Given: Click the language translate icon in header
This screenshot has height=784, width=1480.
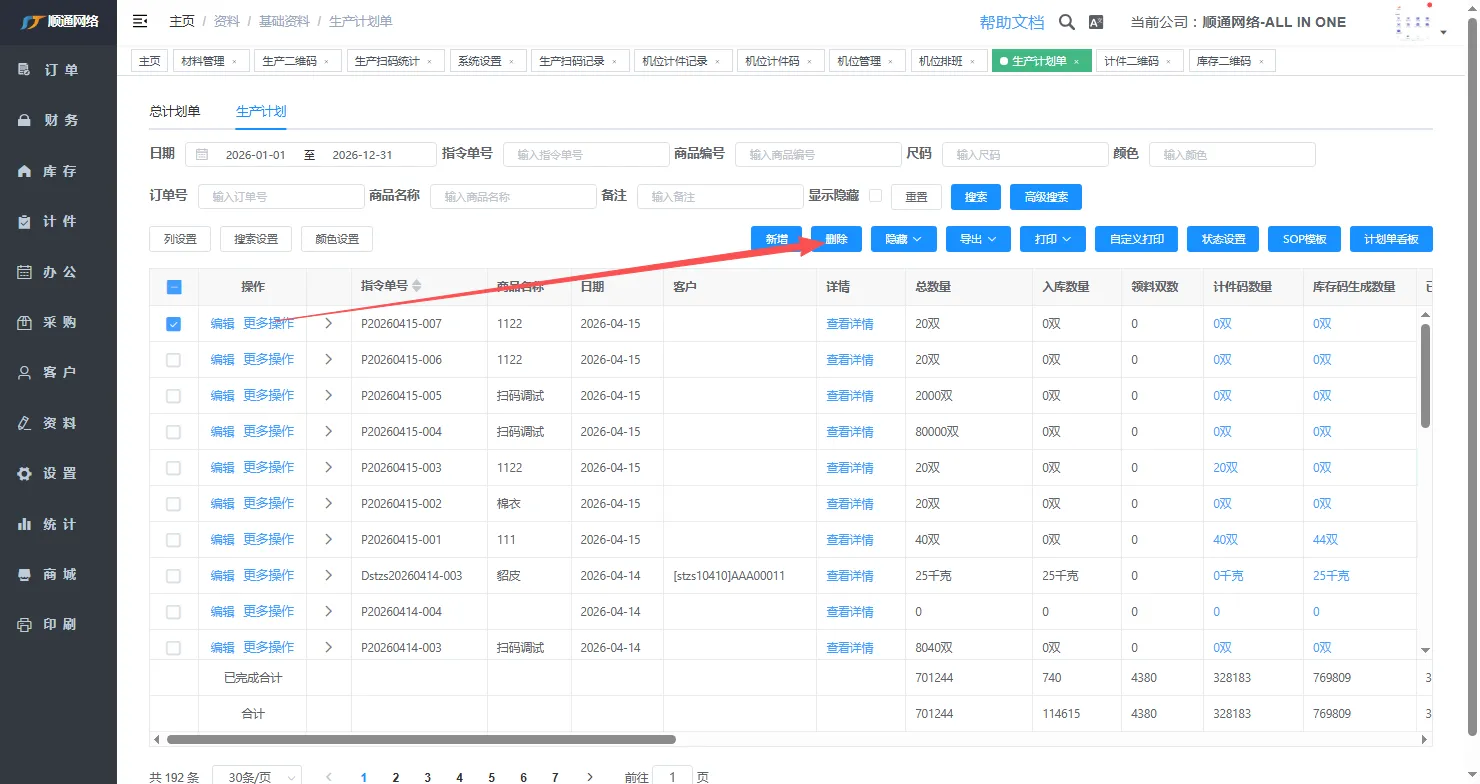Looking at the screenshot, I should click(1096, 22).
